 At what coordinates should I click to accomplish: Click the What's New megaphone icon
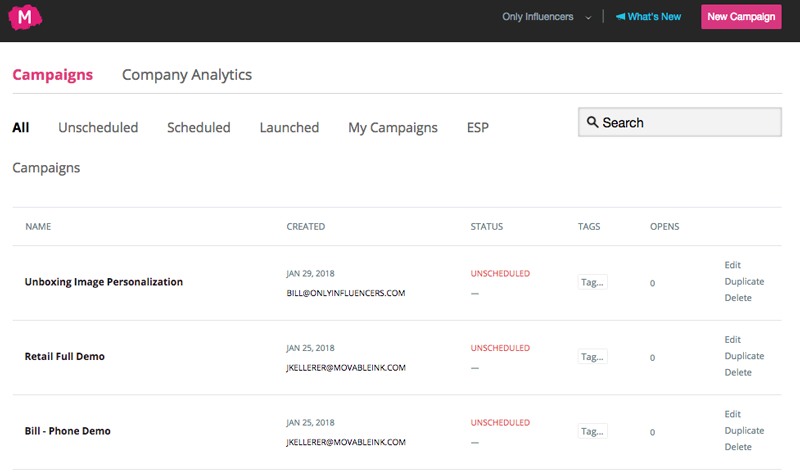[620, 17]
